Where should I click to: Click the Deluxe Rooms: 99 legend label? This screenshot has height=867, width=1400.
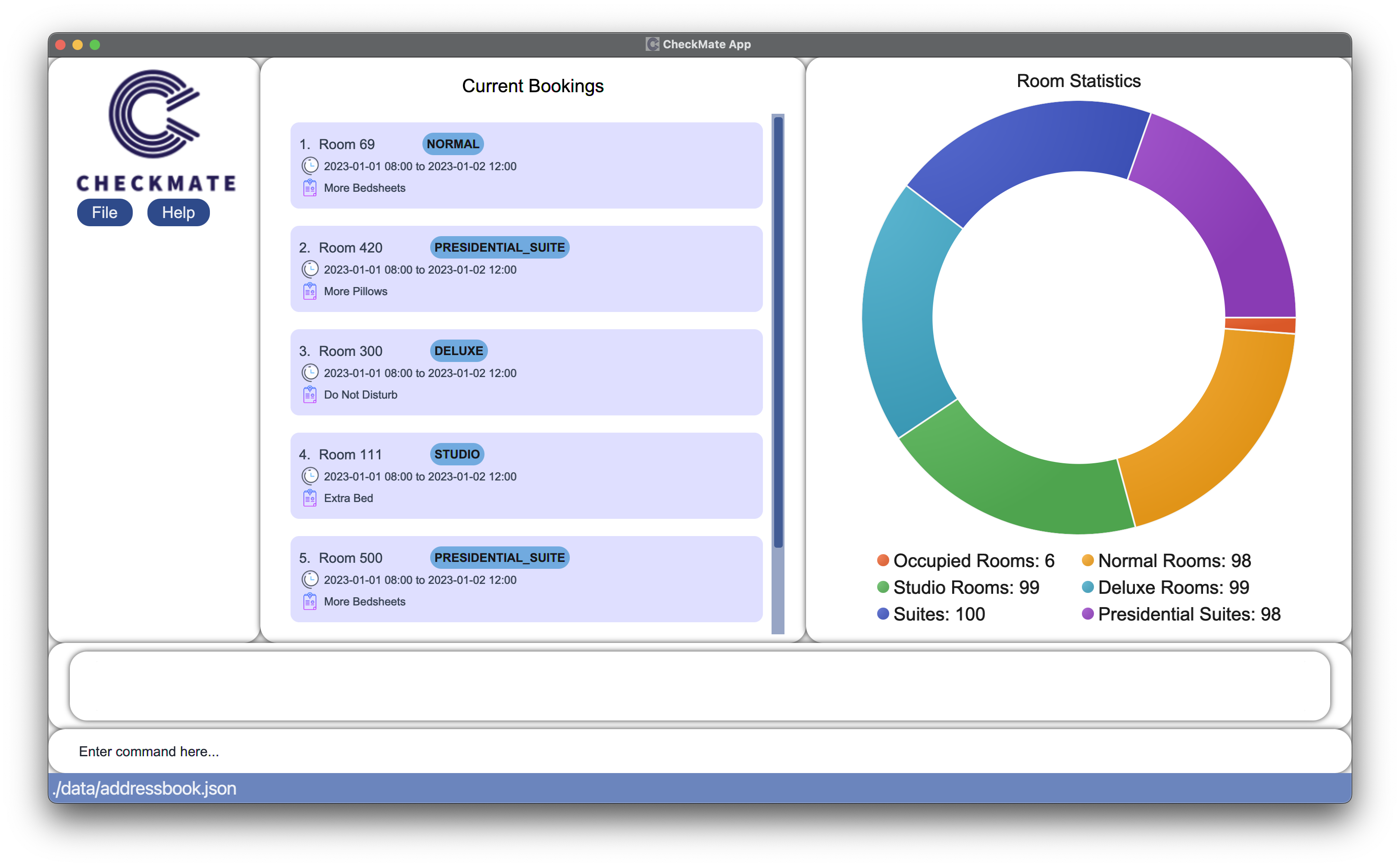tap(1173, 588)
